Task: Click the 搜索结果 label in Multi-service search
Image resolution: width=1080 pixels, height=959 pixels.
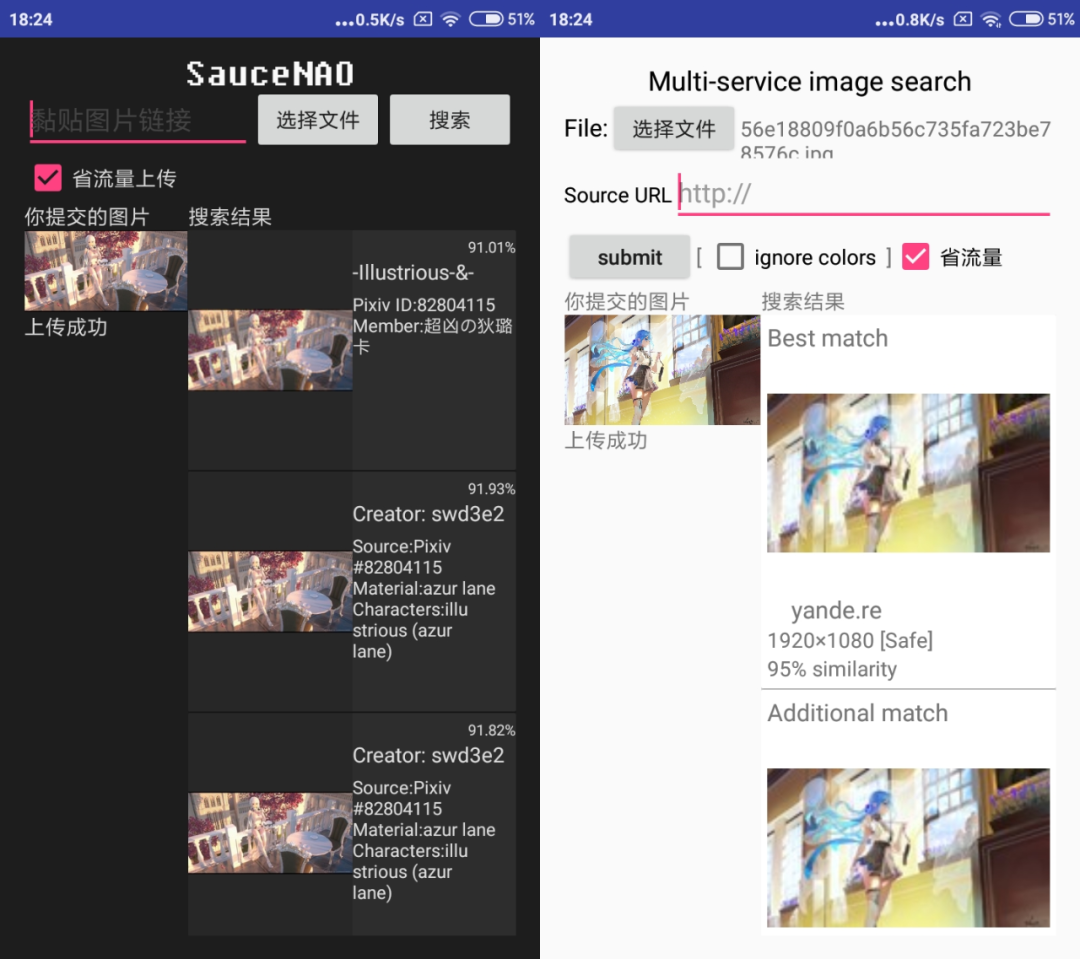Action: click(x=803, y=301)
